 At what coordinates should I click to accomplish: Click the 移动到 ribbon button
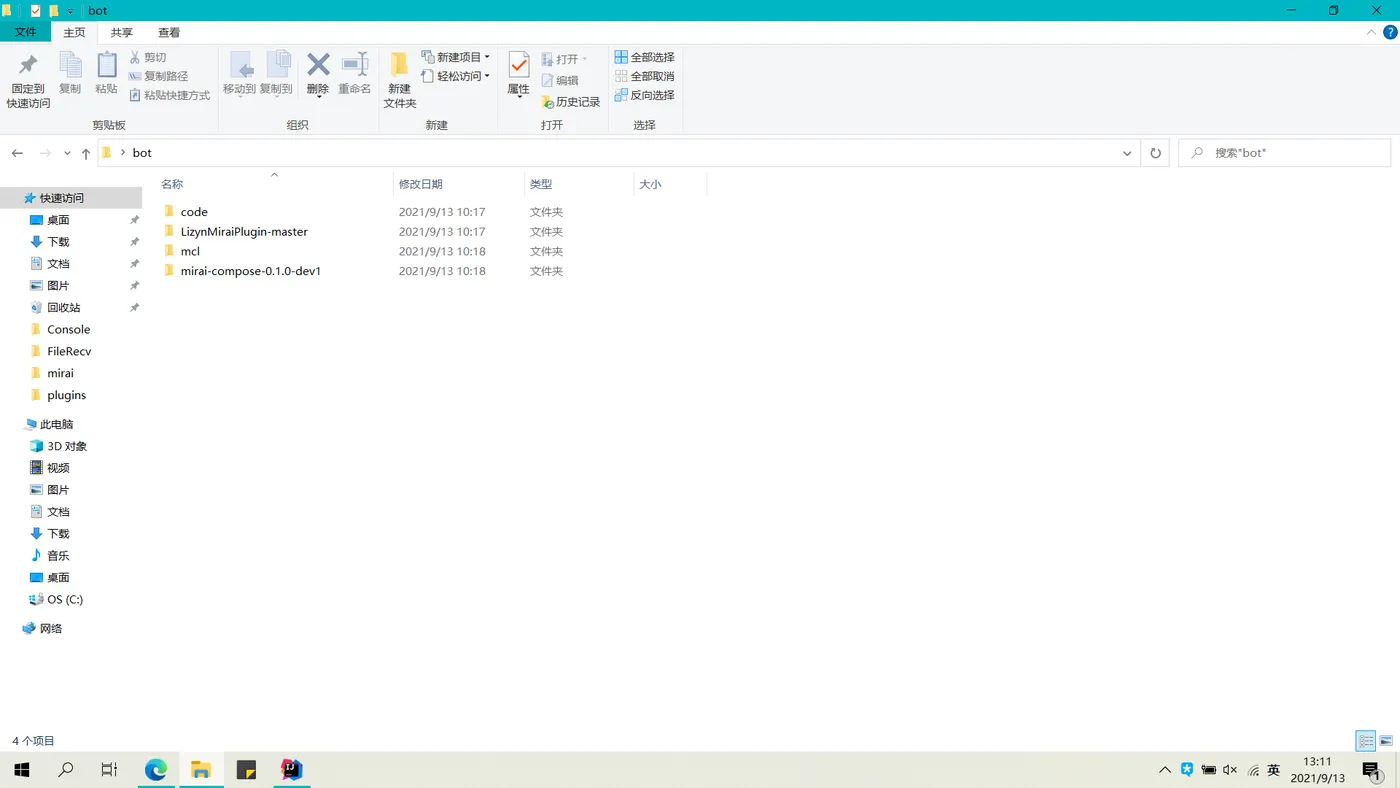point(240,73)
